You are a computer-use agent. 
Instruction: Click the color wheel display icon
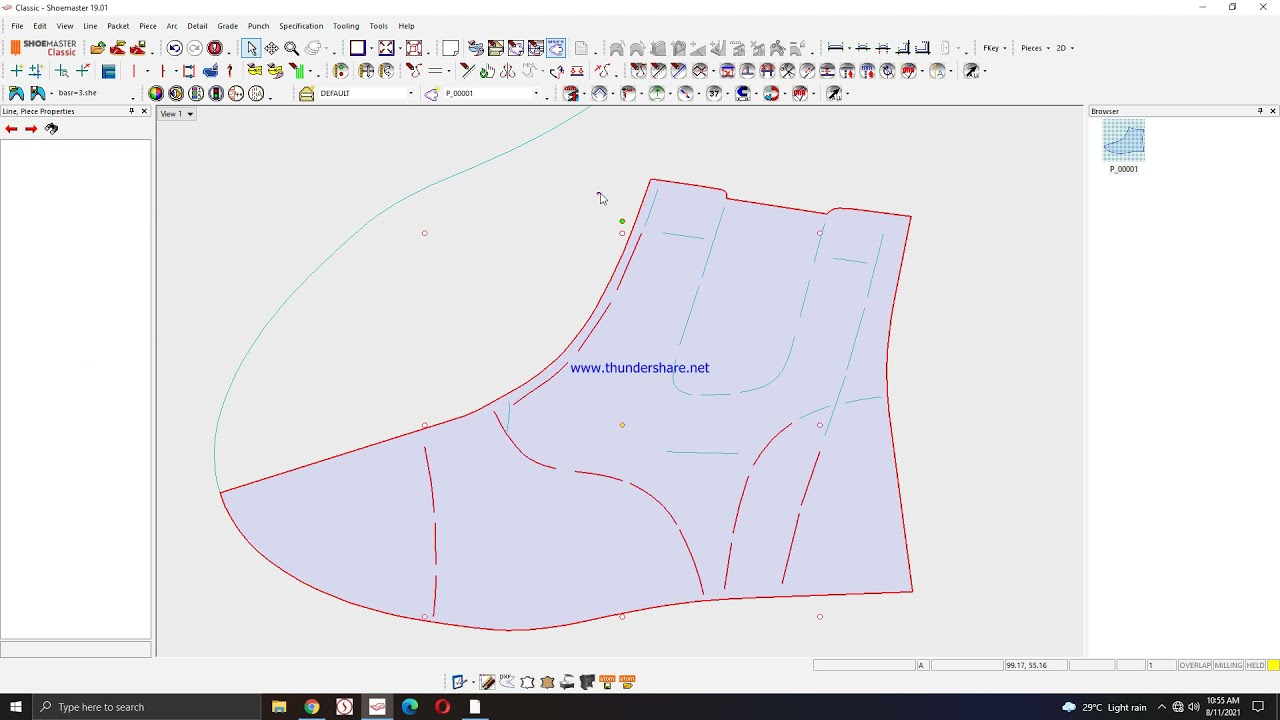(156, 93)
